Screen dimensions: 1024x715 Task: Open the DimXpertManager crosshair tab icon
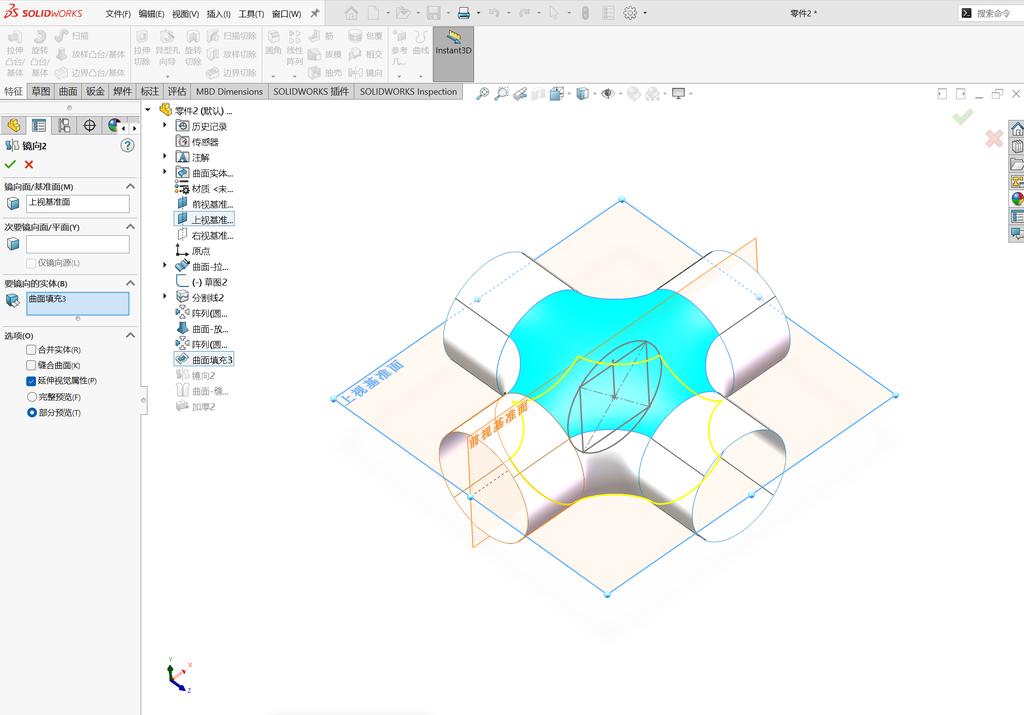pyautogui.click(x=89, y=125)
